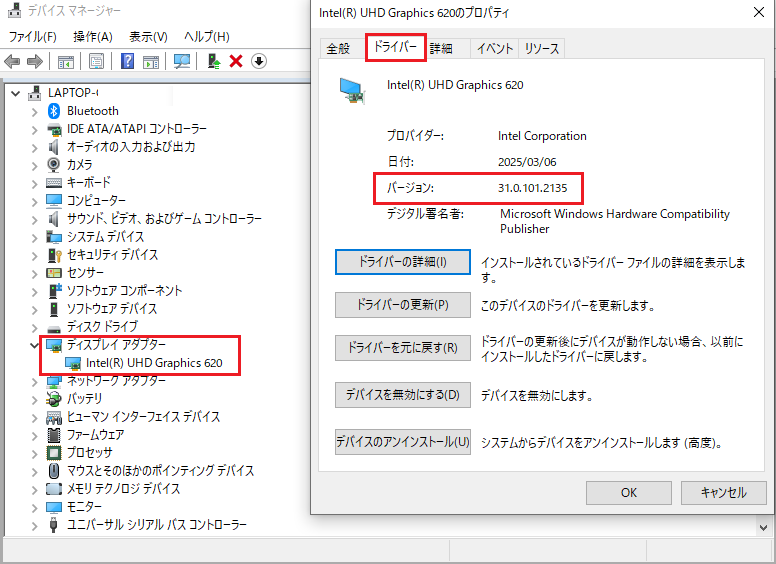Select Intel(R) UHD Graphics 620 tree item
This screenshot has width=776, height=564.
(154, 363)
